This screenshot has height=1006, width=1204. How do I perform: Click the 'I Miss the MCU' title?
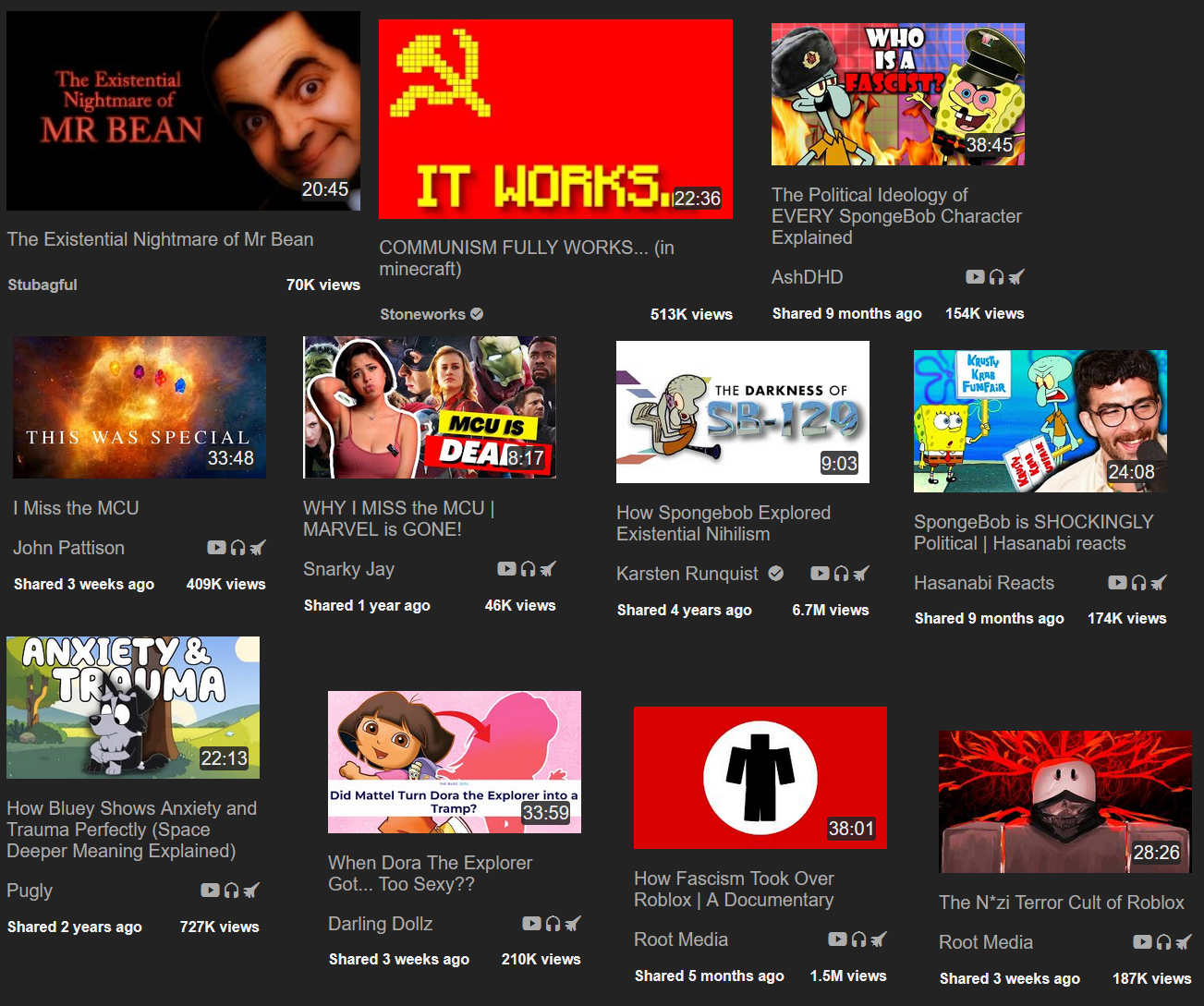point(76,508)
